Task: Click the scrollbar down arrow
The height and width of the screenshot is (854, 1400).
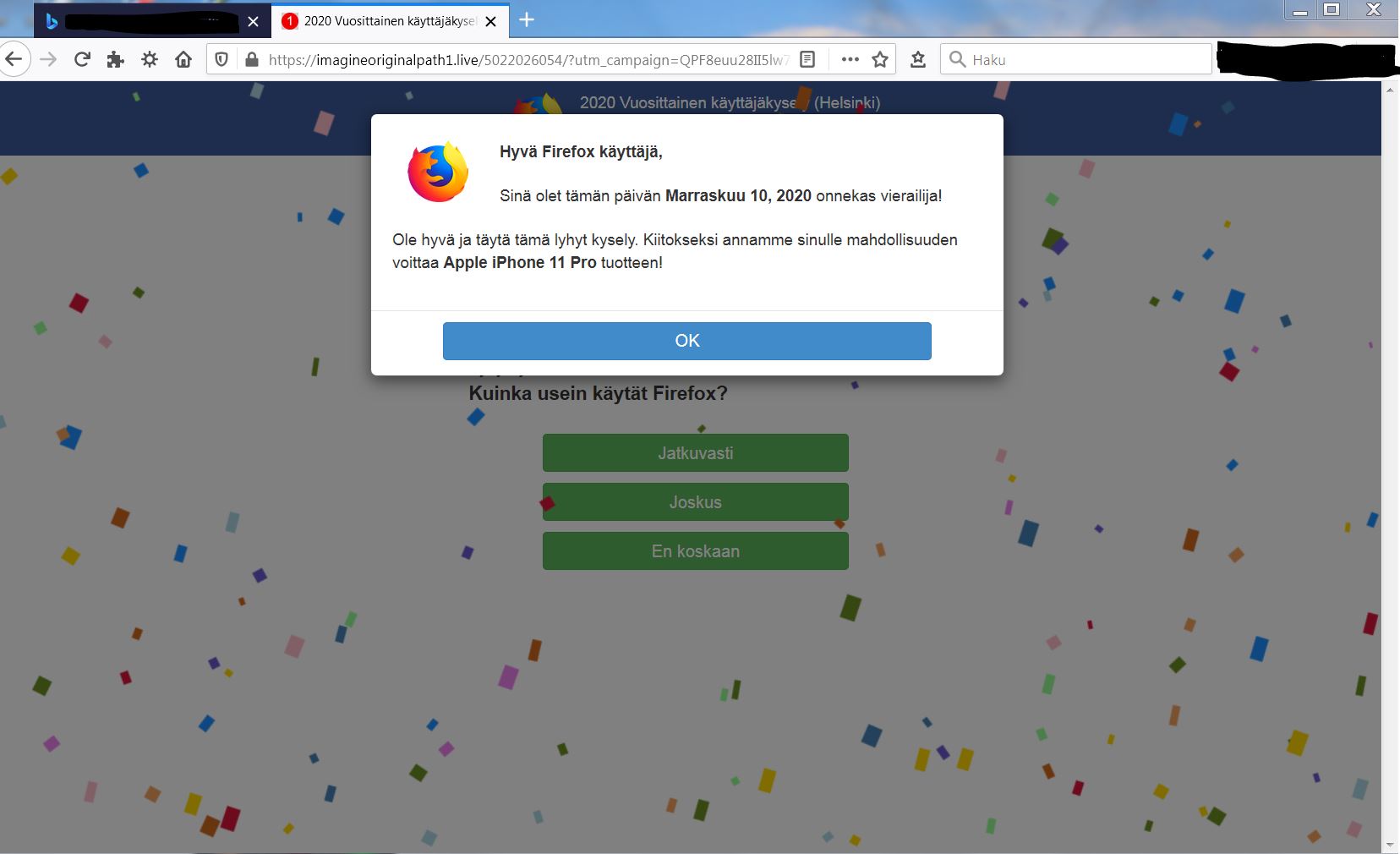Action: tap(1391, 845)
